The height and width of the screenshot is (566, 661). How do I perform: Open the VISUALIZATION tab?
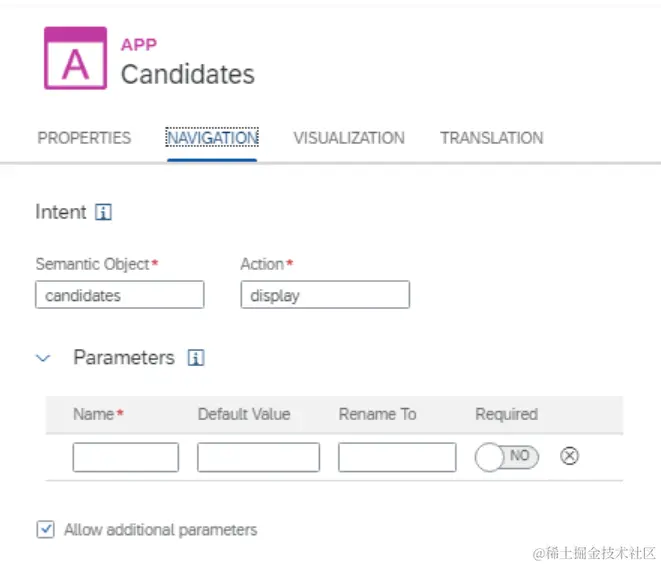[x=349, y=138]
